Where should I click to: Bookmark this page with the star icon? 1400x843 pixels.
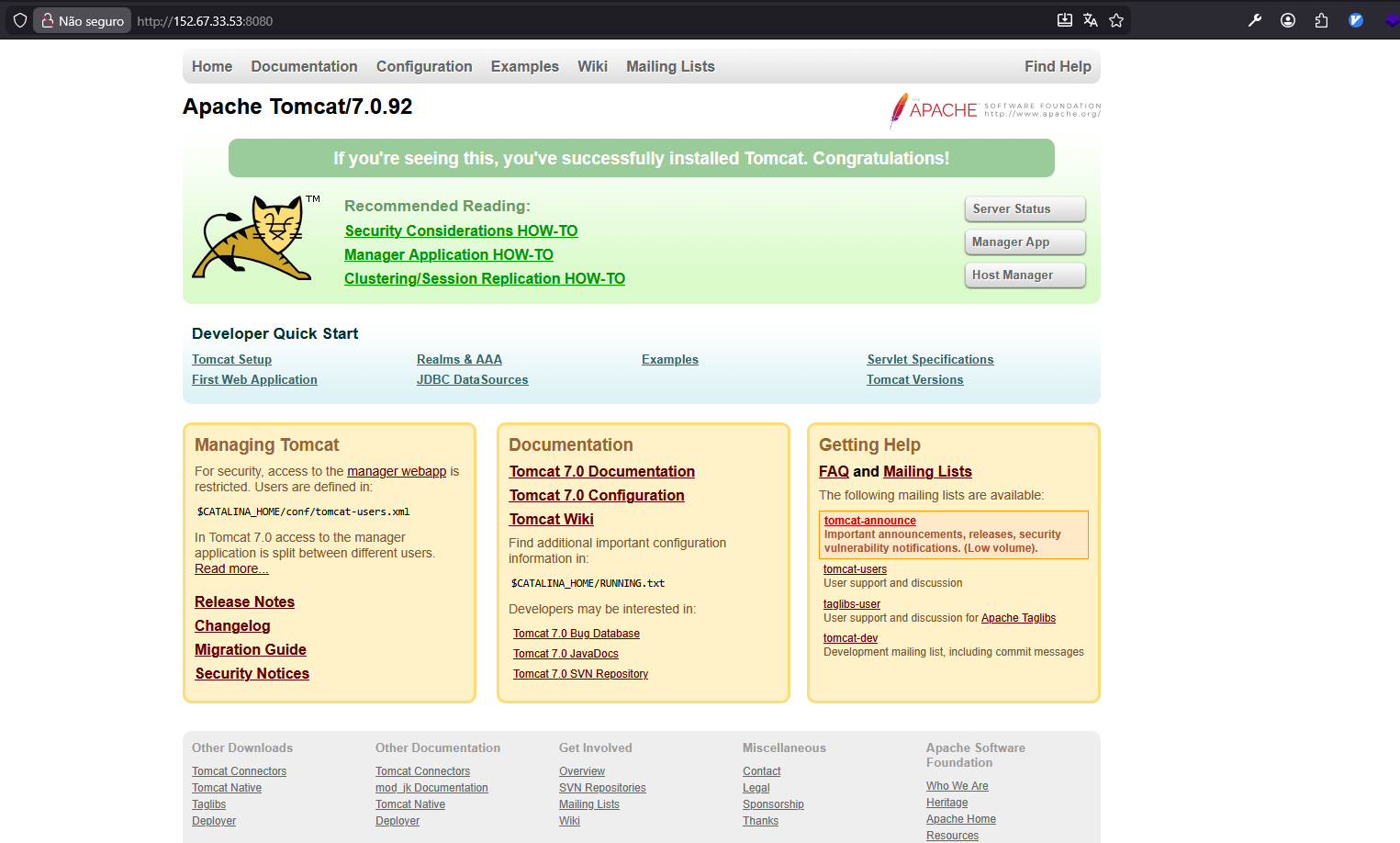1116,20
